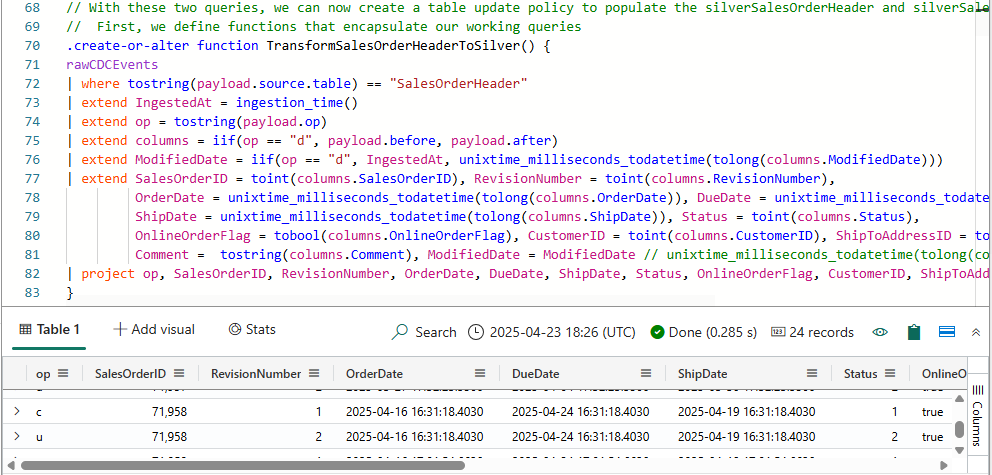This screenshot has height=475, width=992.
Task: Click the SalesOrderID column header
Action: (131, 374)
